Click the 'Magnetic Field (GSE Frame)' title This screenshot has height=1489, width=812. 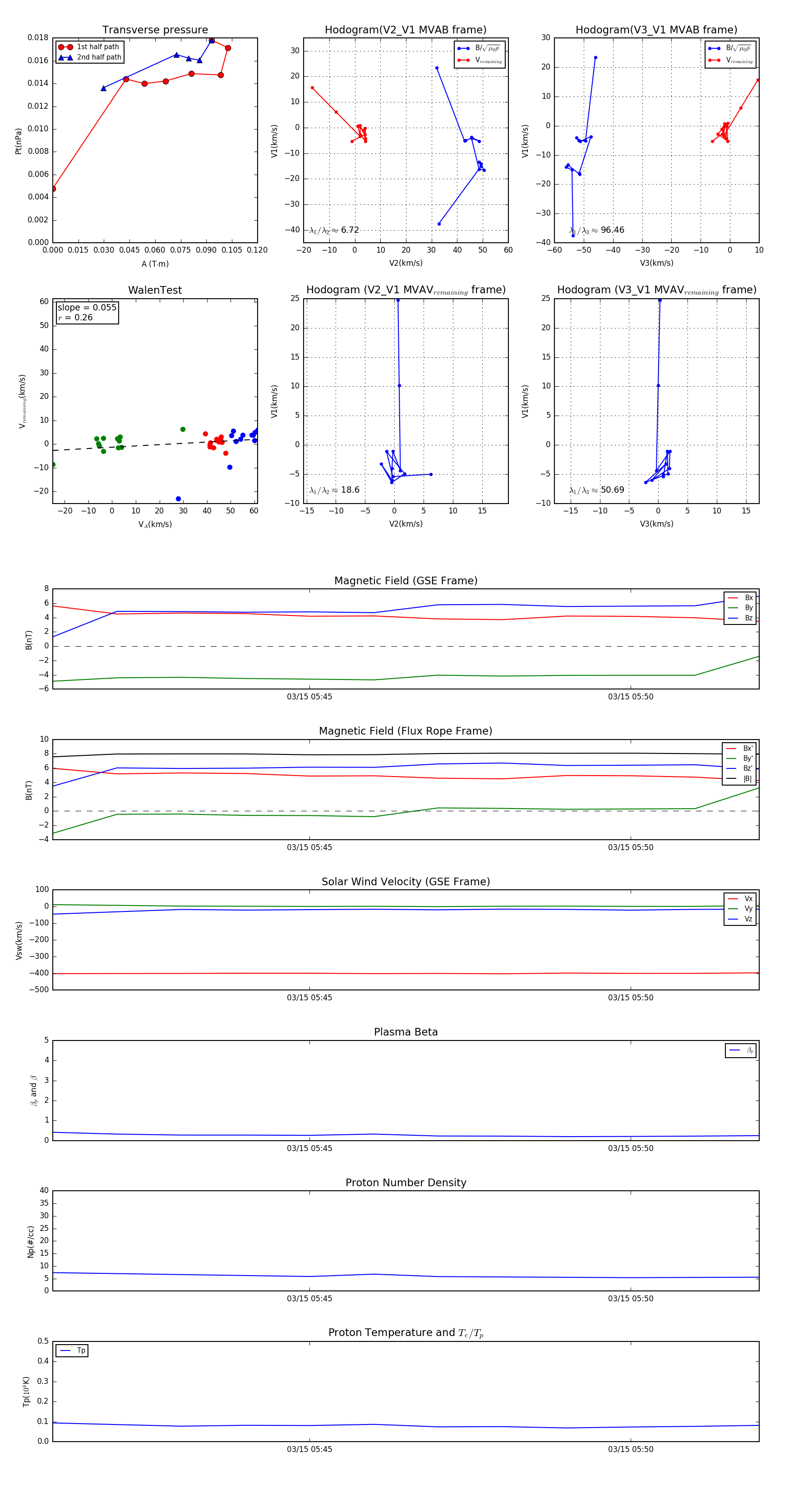[406, 581]
